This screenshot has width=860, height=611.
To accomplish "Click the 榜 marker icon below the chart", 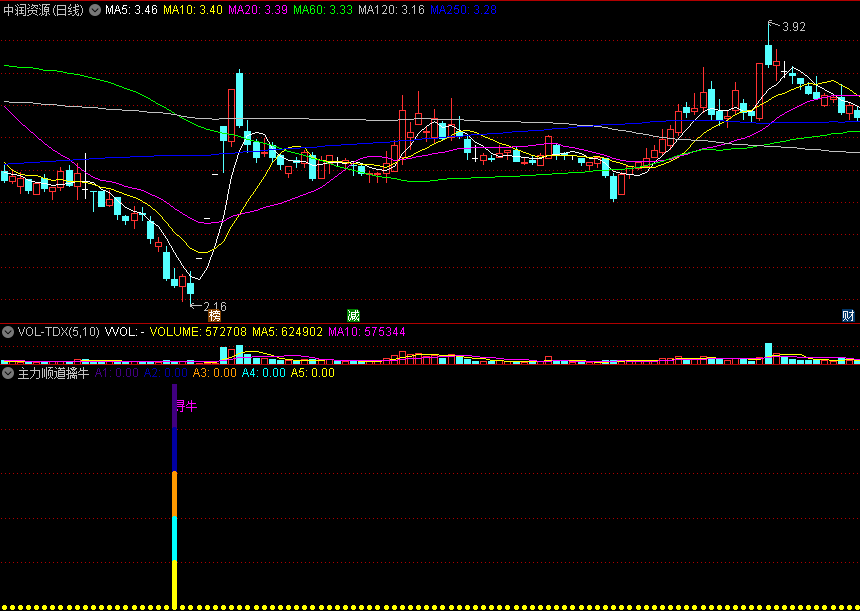I will (215, 316).
